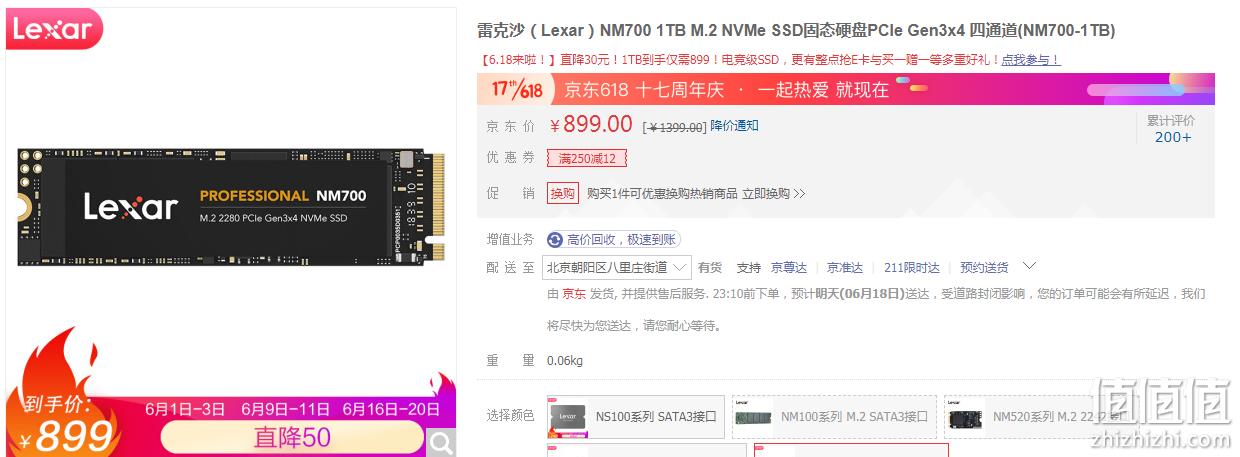Click the 降价通知 link
Viewport: 1240px width, 457px height.
[734, 126]
